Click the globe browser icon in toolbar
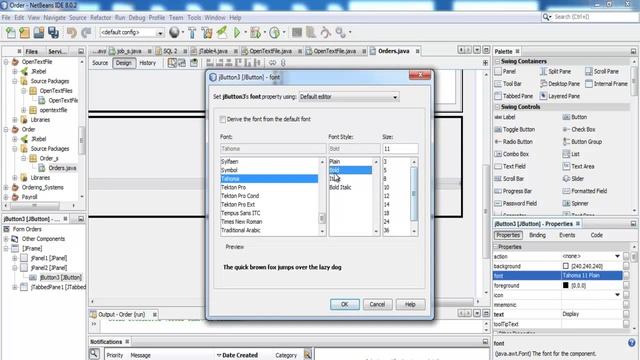 point(174,32)
